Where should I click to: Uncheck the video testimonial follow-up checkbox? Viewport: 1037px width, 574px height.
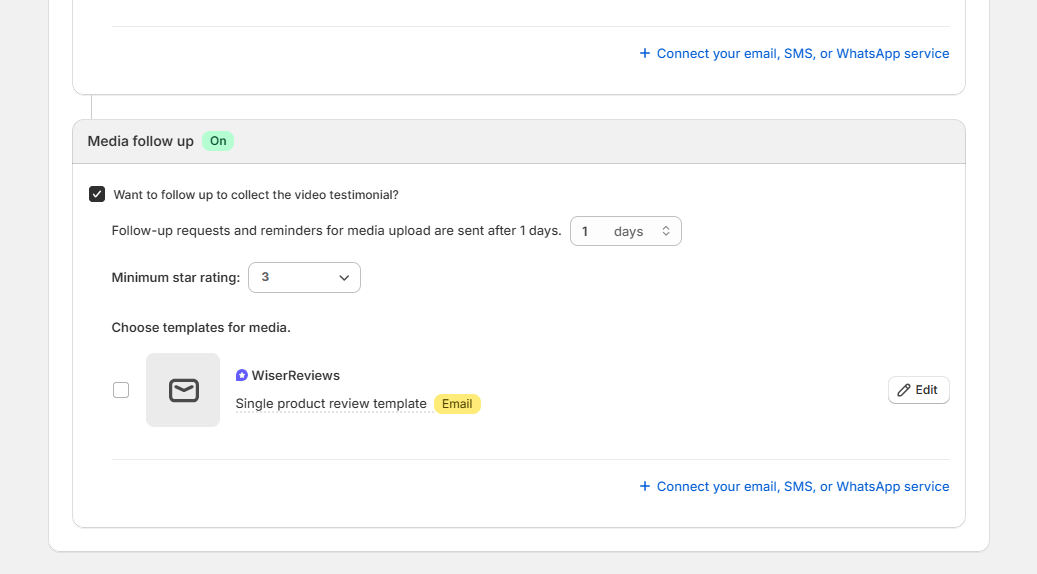(x=97, y=195)
